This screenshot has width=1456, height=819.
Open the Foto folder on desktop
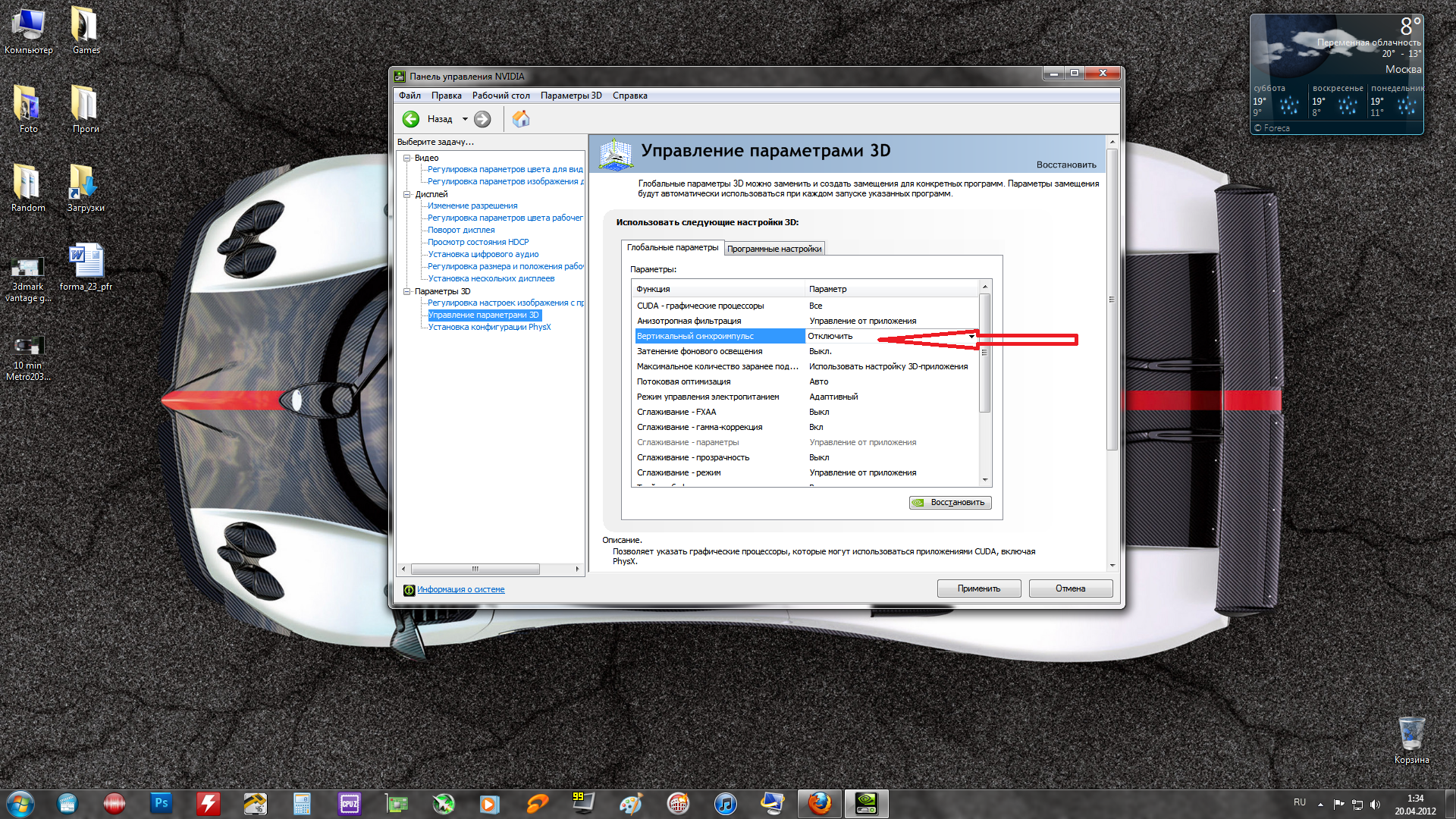[x=28, y=109]
